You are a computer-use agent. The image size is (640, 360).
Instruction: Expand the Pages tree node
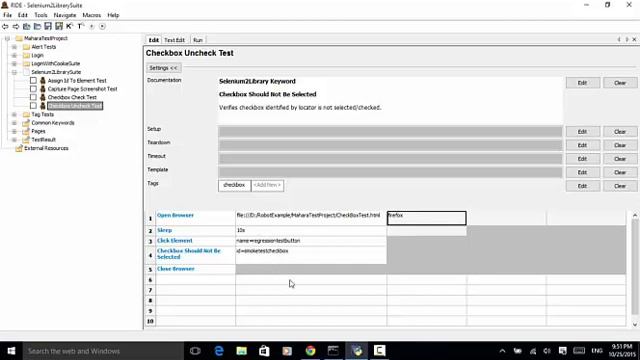pyautogui.click(x=14, y=131)
